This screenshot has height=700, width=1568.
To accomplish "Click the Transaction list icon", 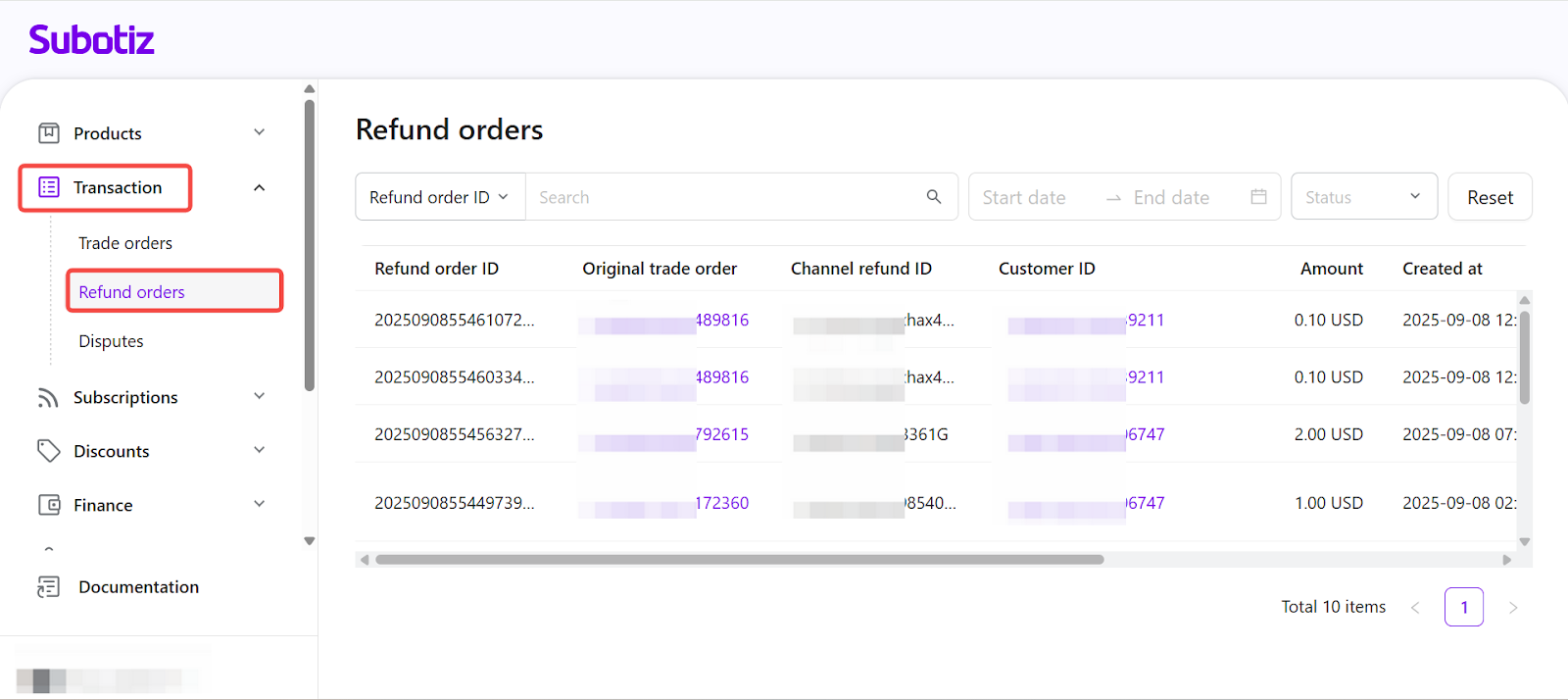I will click(48, 187).
